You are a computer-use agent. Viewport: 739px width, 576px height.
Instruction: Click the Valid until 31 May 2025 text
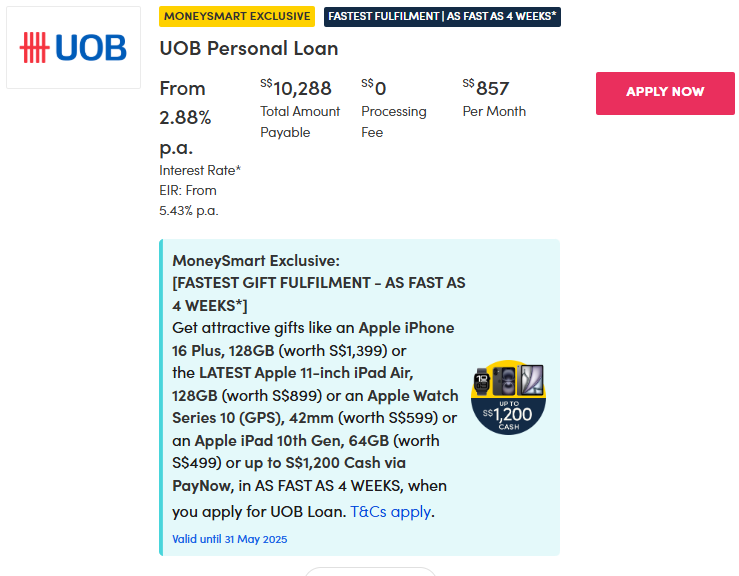tap(230, 539)
